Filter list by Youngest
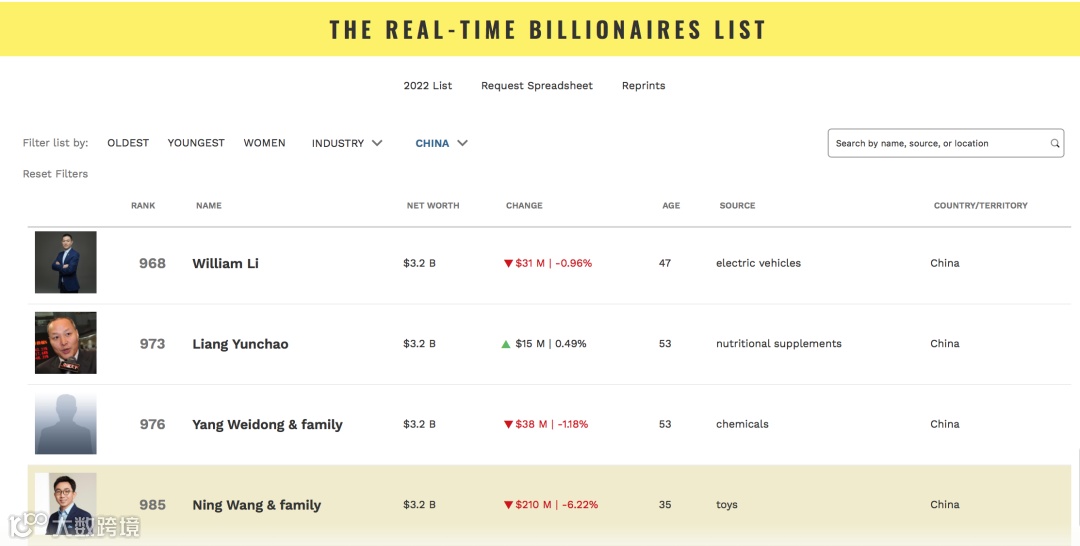Viewport: 1080px width, 546px height. click(196, 143)
